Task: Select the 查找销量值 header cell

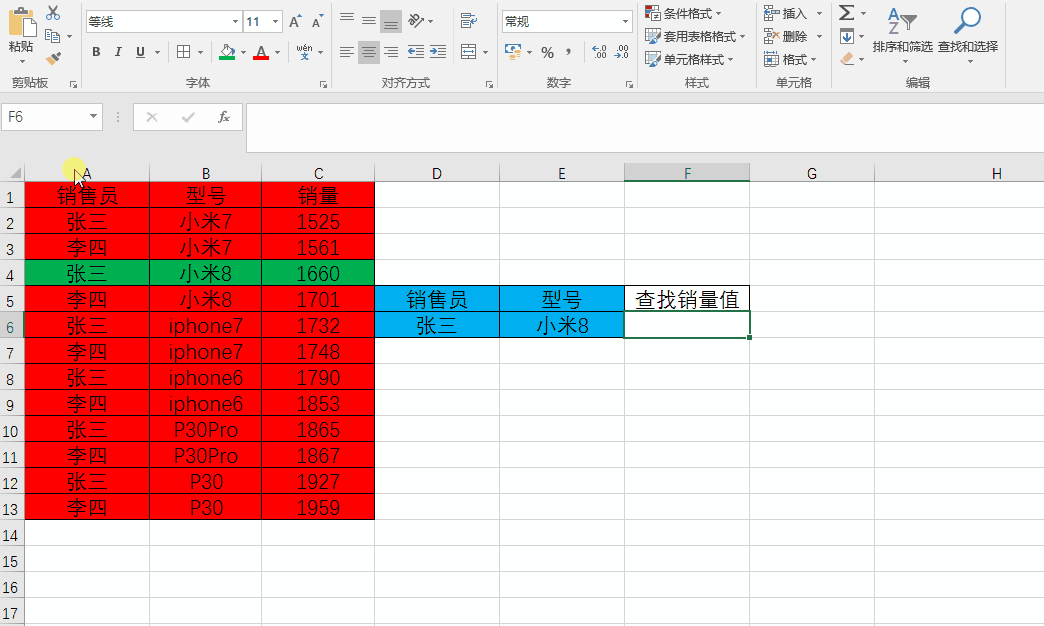Action: coord(687,299)
